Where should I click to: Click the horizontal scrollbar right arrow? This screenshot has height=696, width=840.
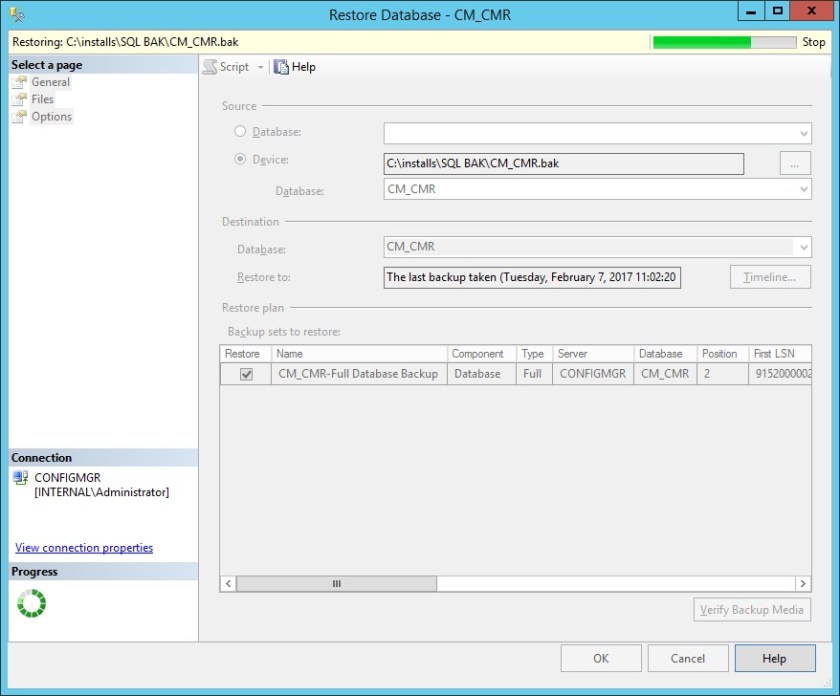802,583
